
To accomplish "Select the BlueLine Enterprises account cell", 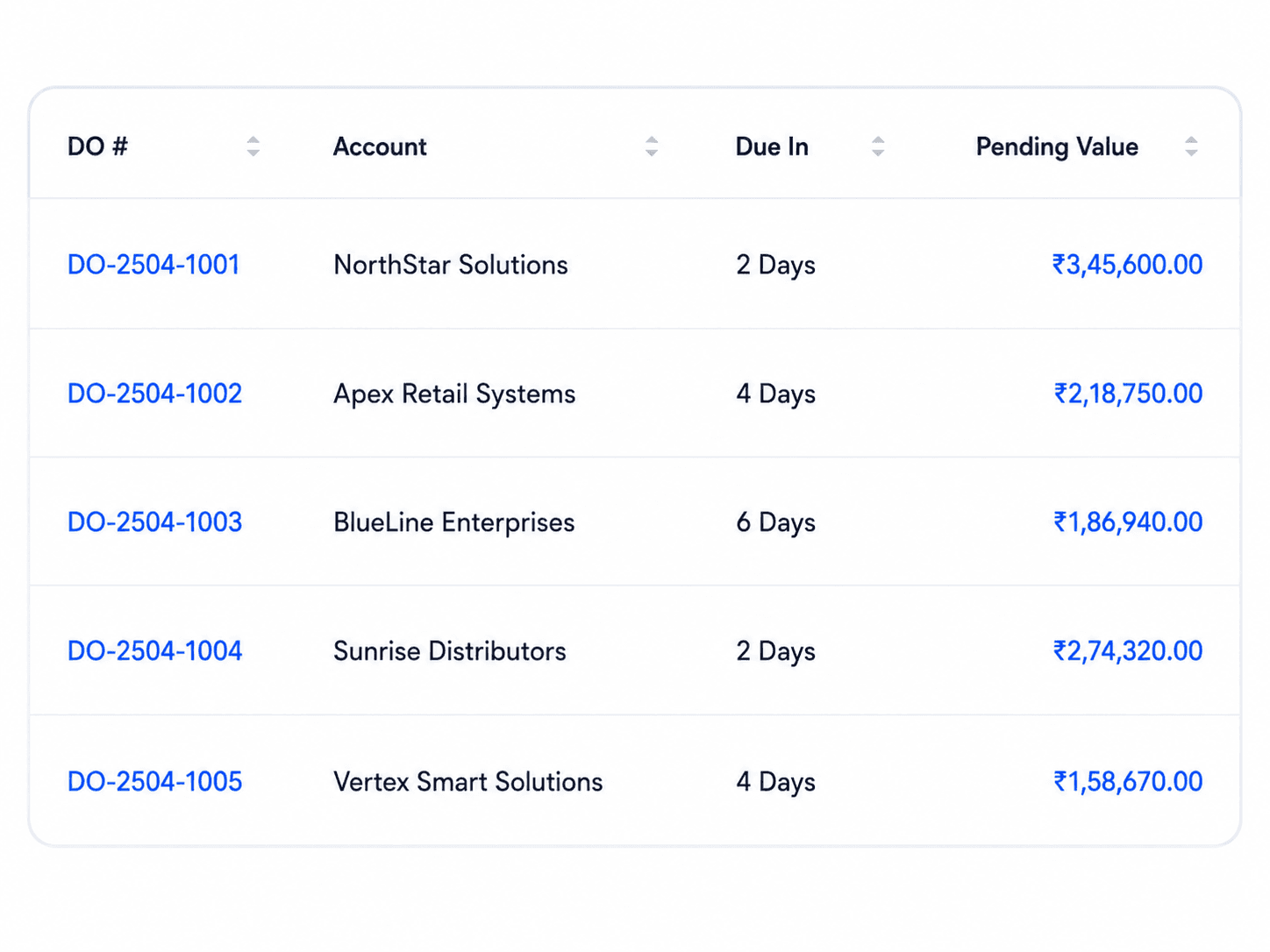I will point(453,523).
